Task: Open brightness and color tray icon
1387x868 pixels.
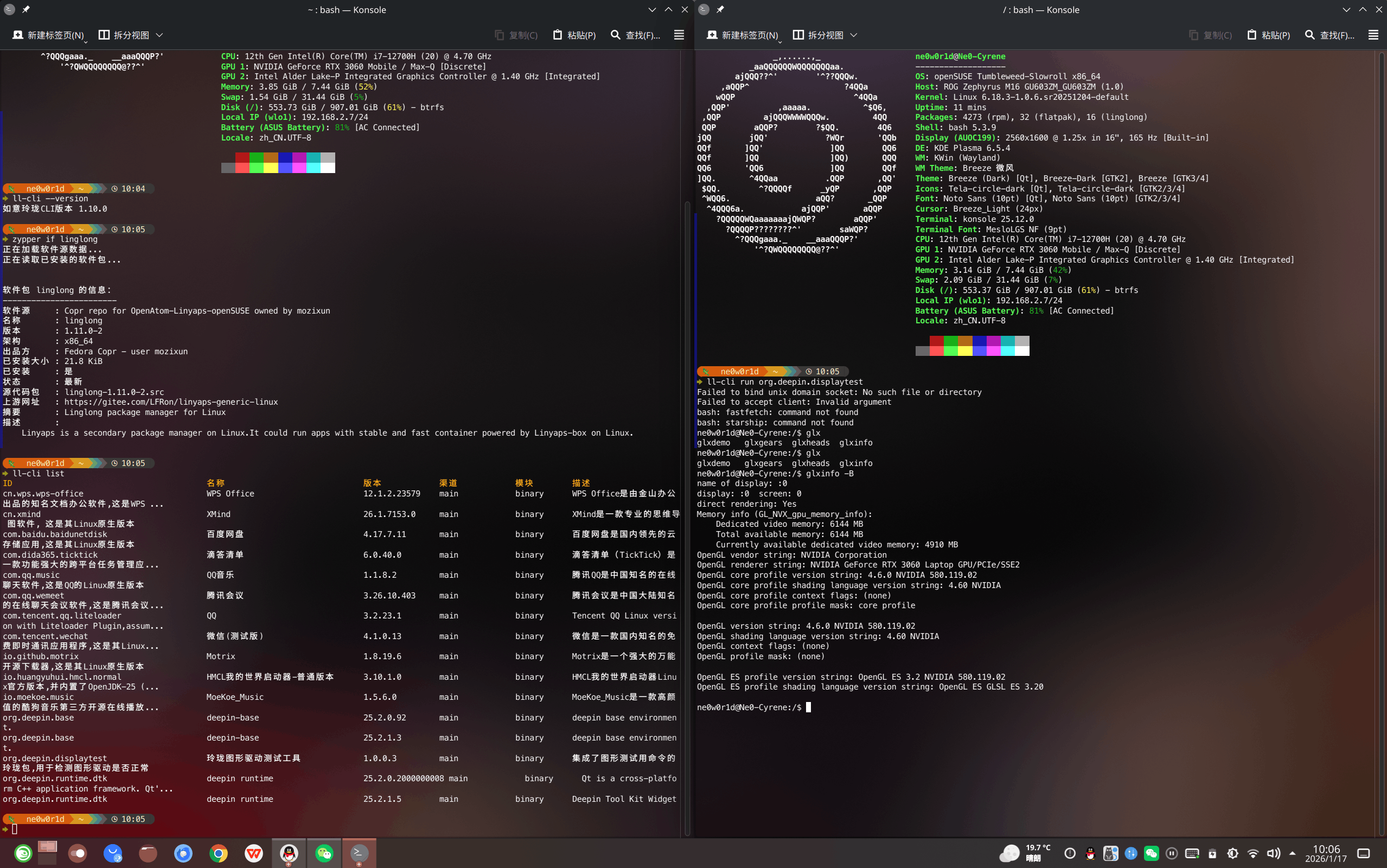Action: pos(1232,853)
